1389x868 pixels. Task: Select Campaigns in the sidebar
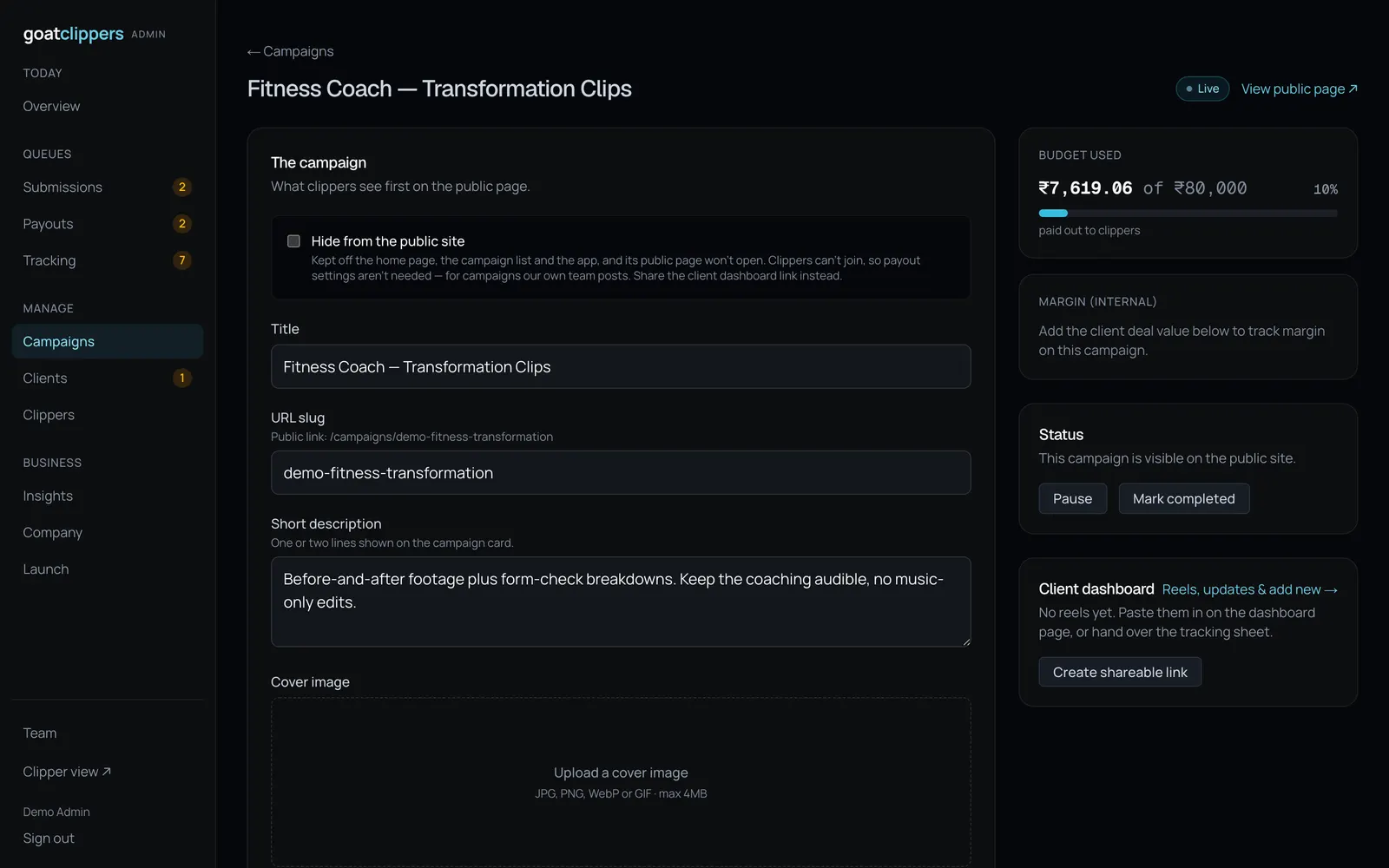click(108, 341)
